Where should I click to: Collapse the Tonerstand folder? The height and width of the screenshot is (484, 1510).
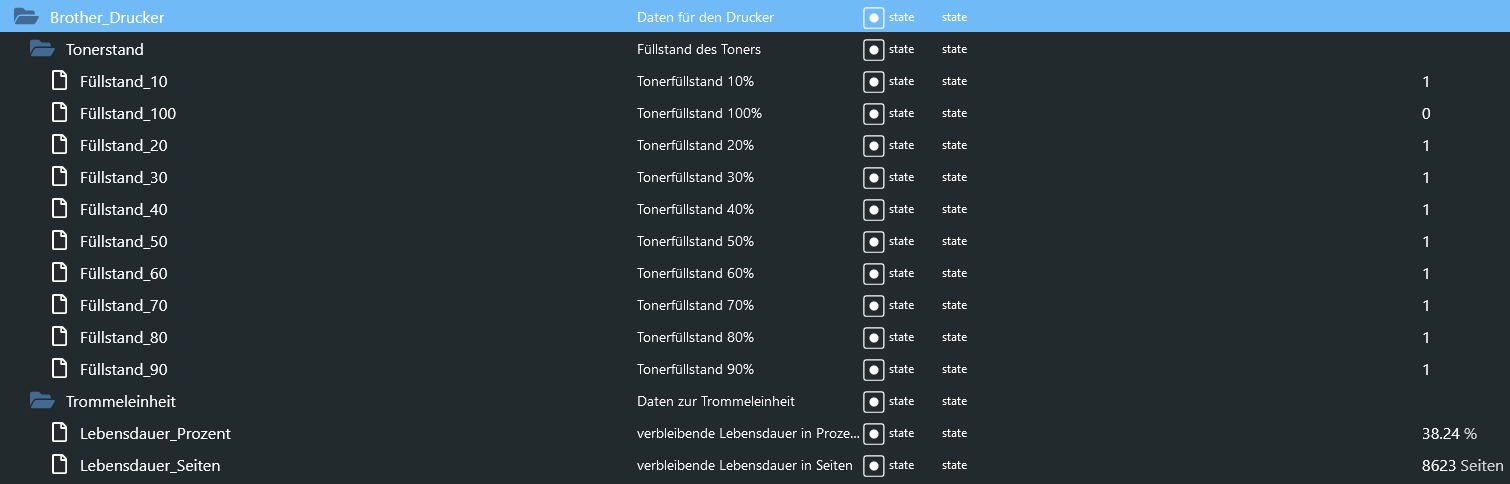tap(42, 49)
